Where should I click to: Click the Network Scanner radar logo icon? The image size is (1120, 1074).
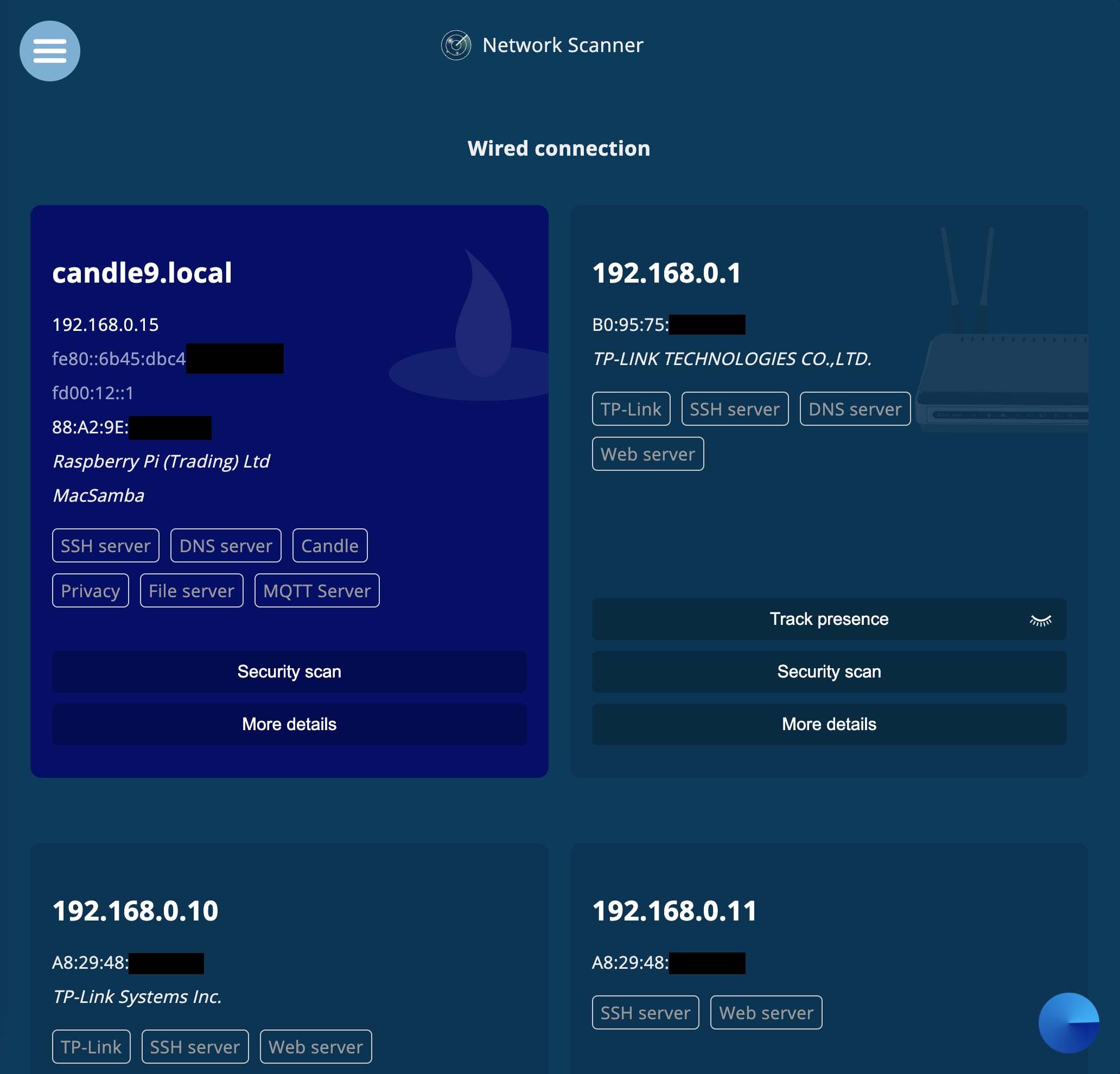pos(455,45)
